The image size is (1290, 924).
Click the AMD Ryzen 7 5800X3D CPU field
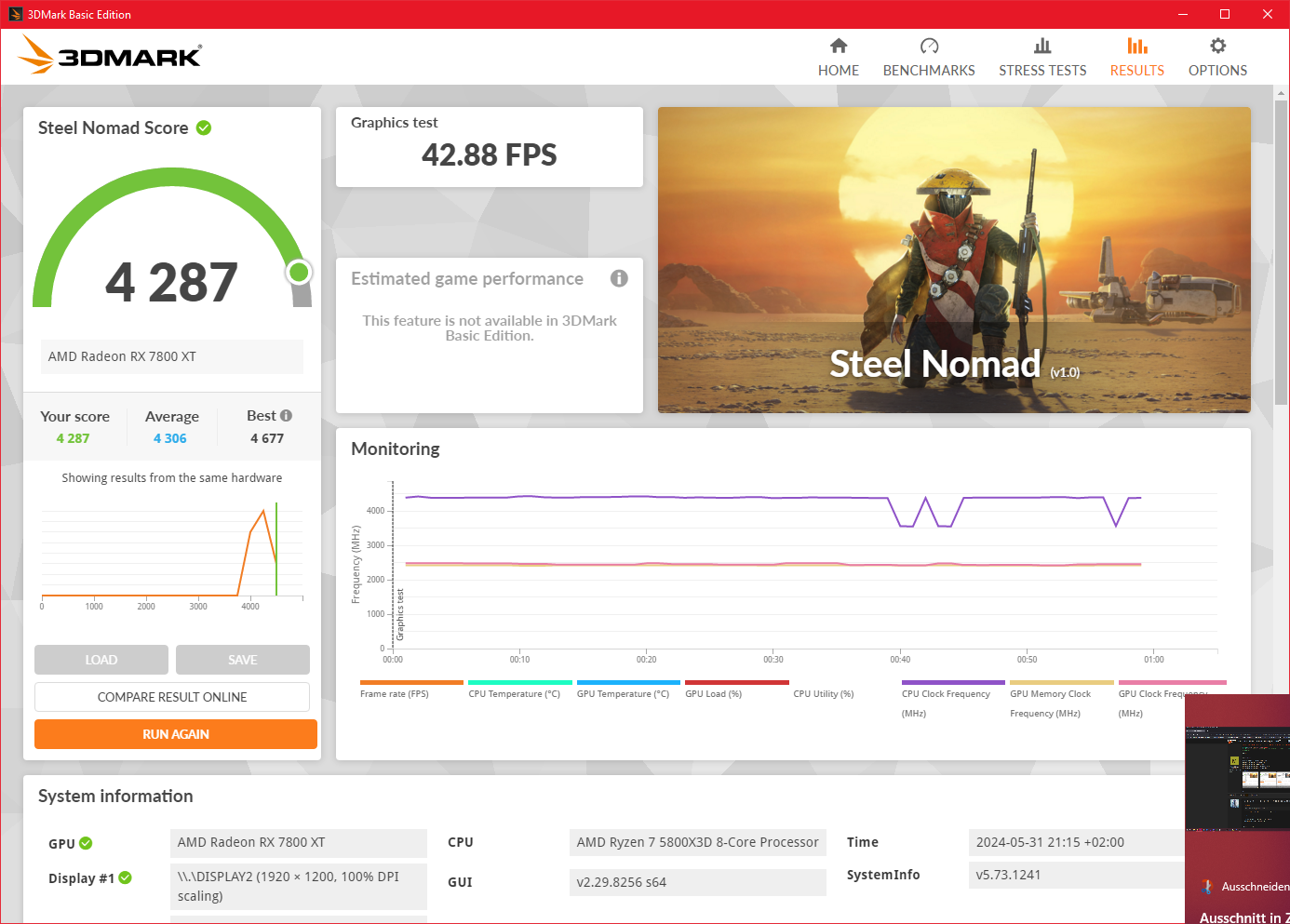[x=697, y=842]
